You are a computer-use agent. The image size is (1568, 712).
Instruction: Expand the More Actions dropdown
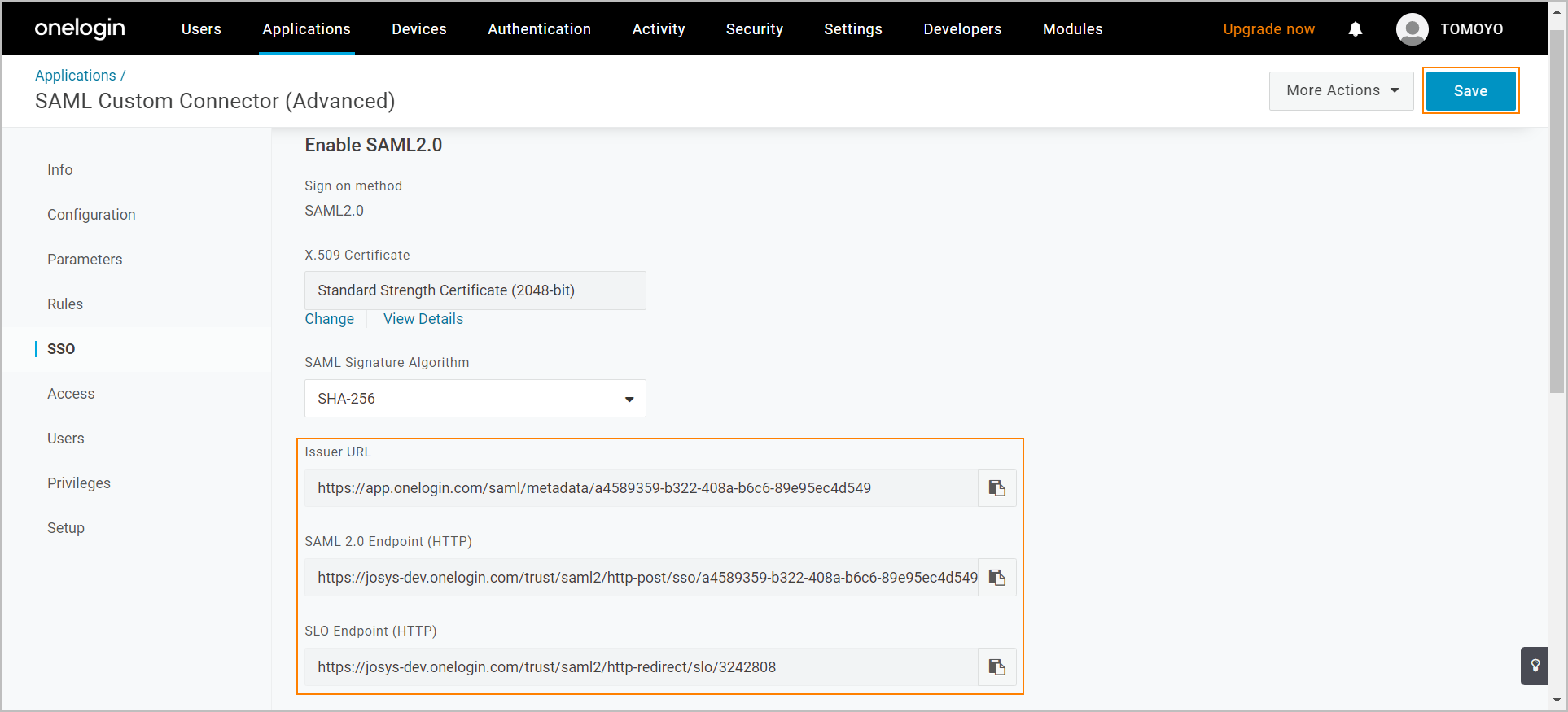[1342, 90]
